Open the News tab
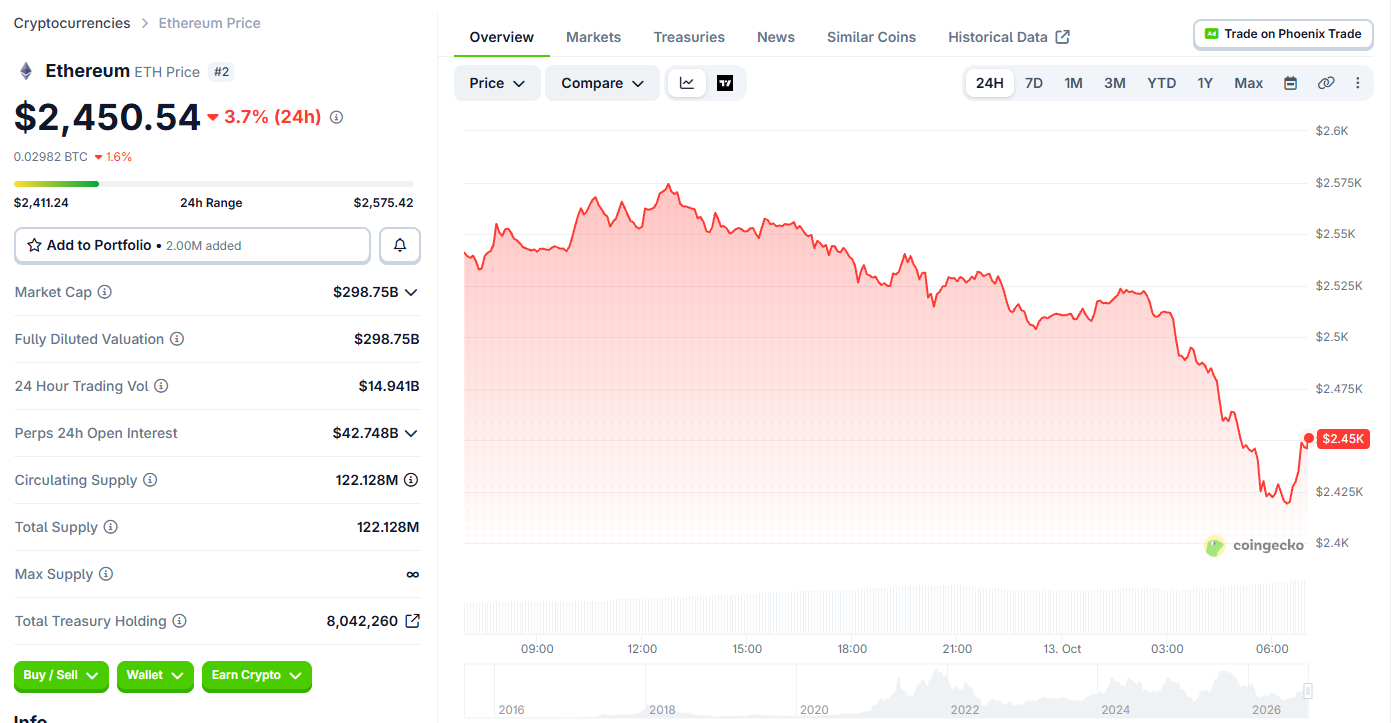1392x723 pixels. [x=776, y=37]
